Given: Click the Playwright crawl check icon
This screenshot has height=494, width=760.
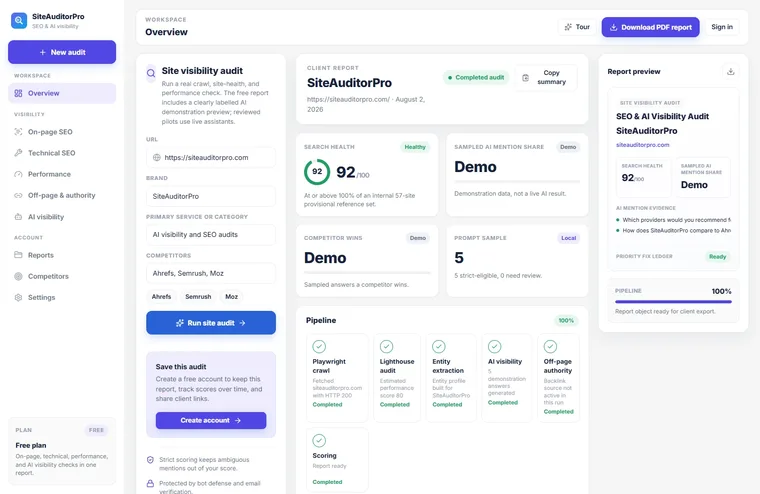Looking at the screenshot, I should [319, 347].
